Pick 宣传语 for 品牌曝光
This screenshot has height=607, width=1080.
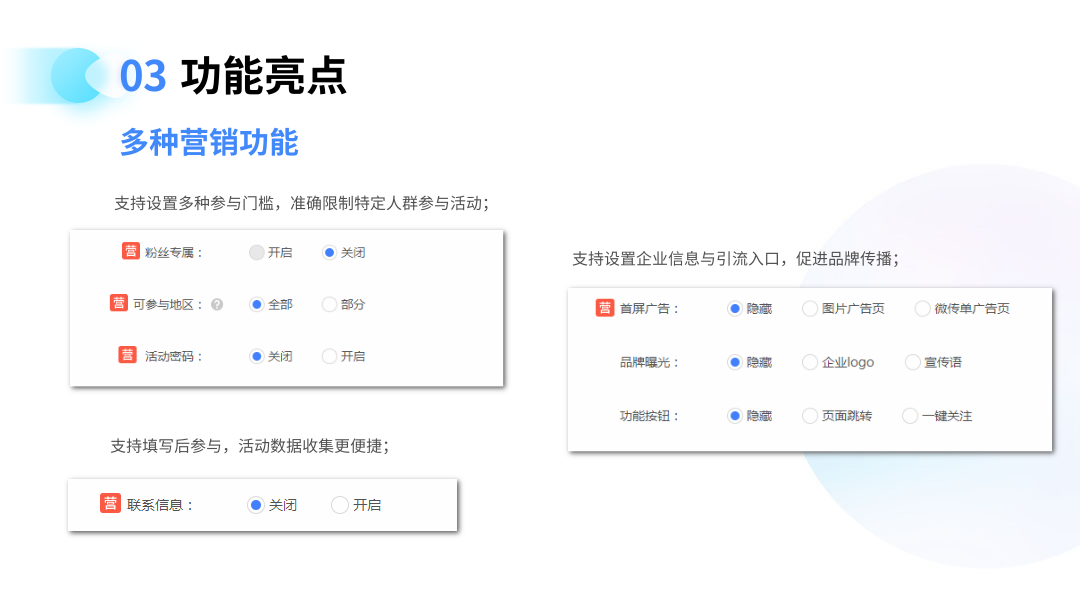pos(913,362)
